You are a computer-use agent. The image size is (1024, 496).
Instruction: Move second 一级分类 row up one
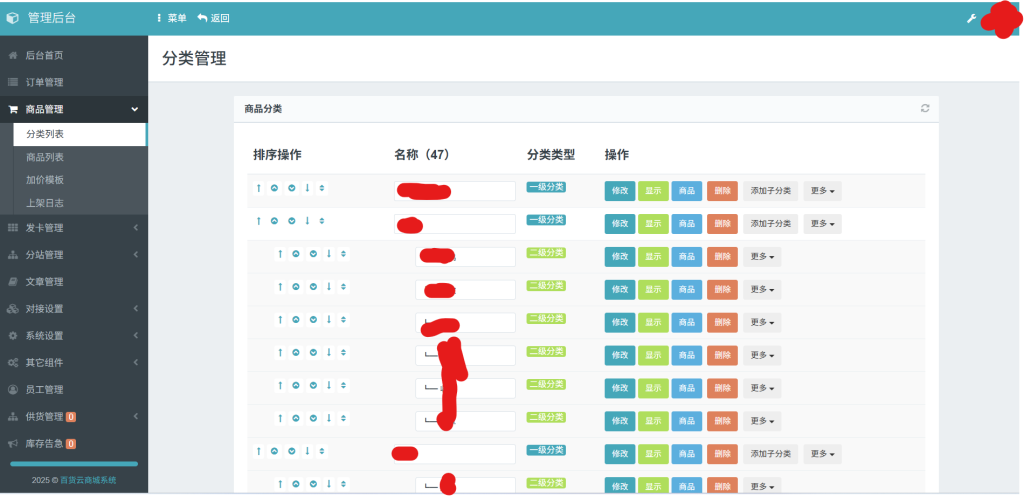(274, 221)
